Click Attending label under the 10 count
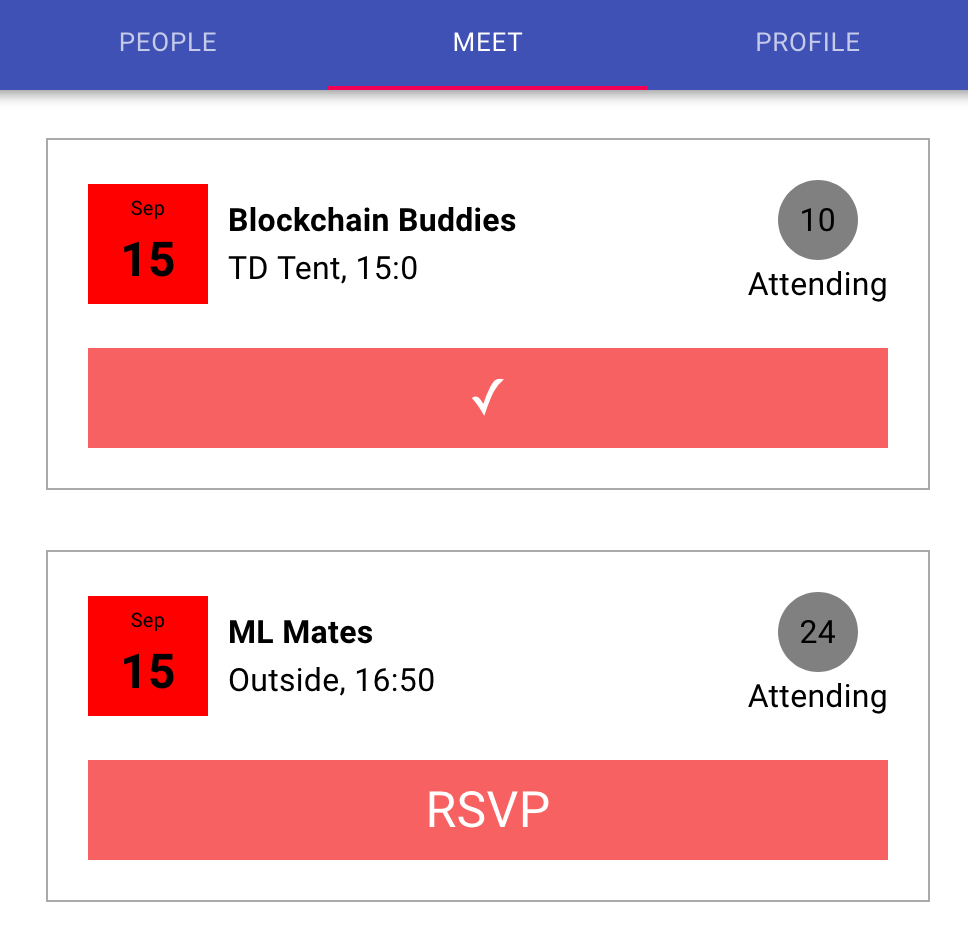Screen dimensions: 968x934 tap(817, 285)
